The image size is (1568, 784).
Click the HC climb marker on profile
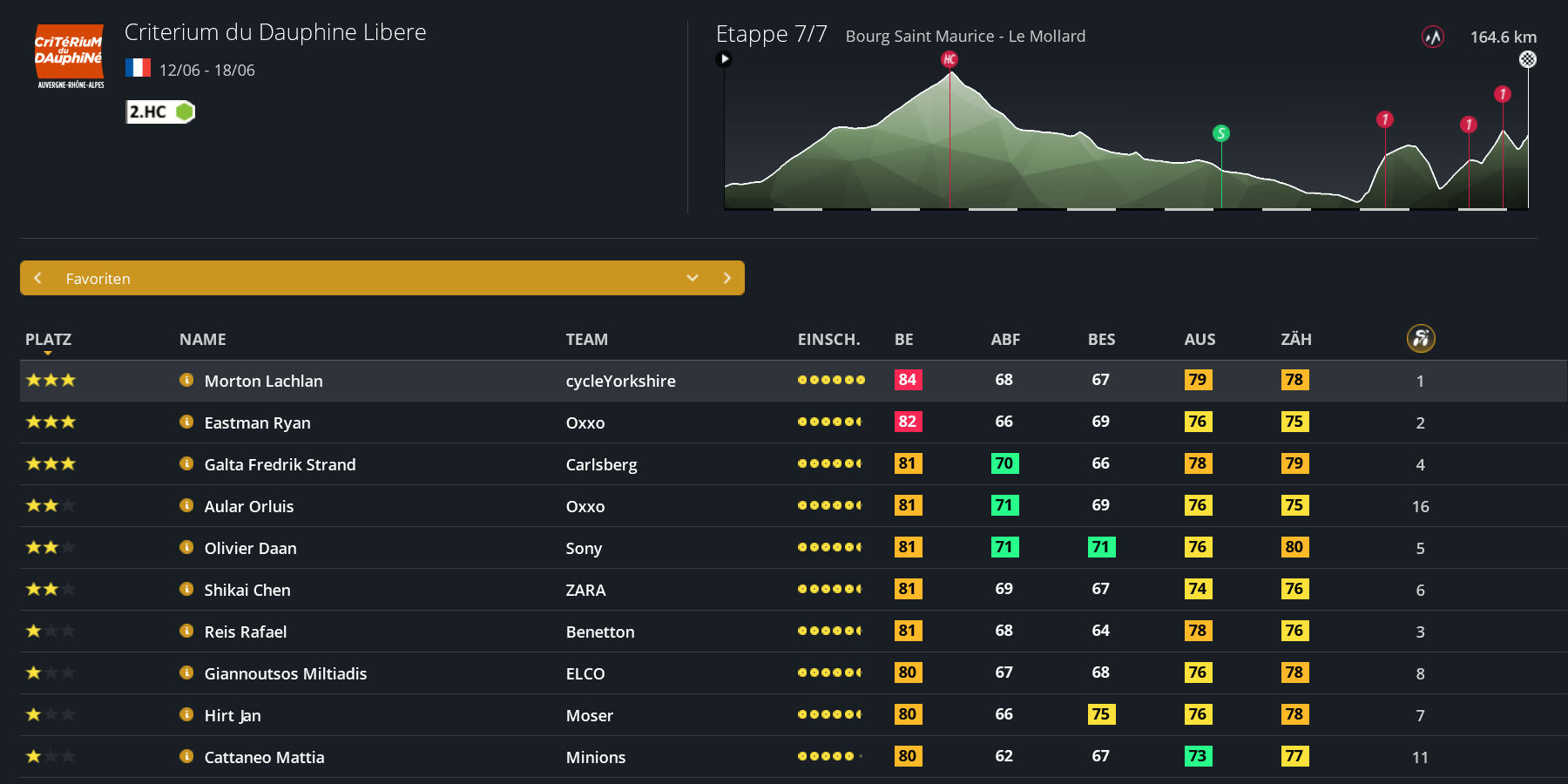(x=950, y=59)
